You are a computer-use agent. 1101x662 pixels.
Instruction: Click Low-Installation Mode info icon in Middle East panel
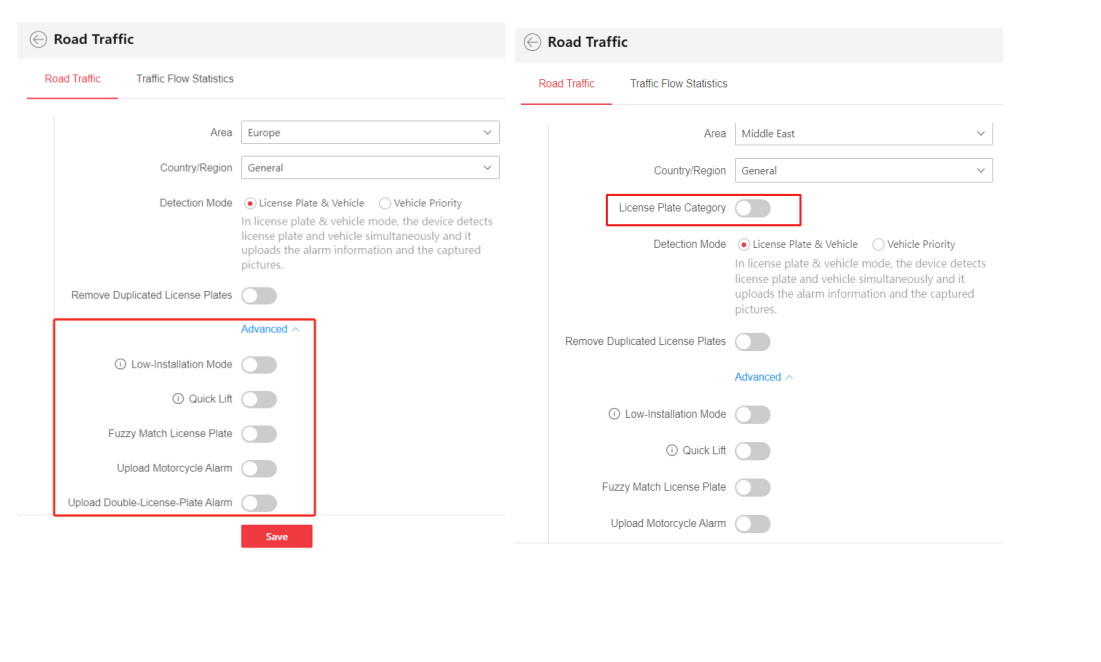[614, 415]
